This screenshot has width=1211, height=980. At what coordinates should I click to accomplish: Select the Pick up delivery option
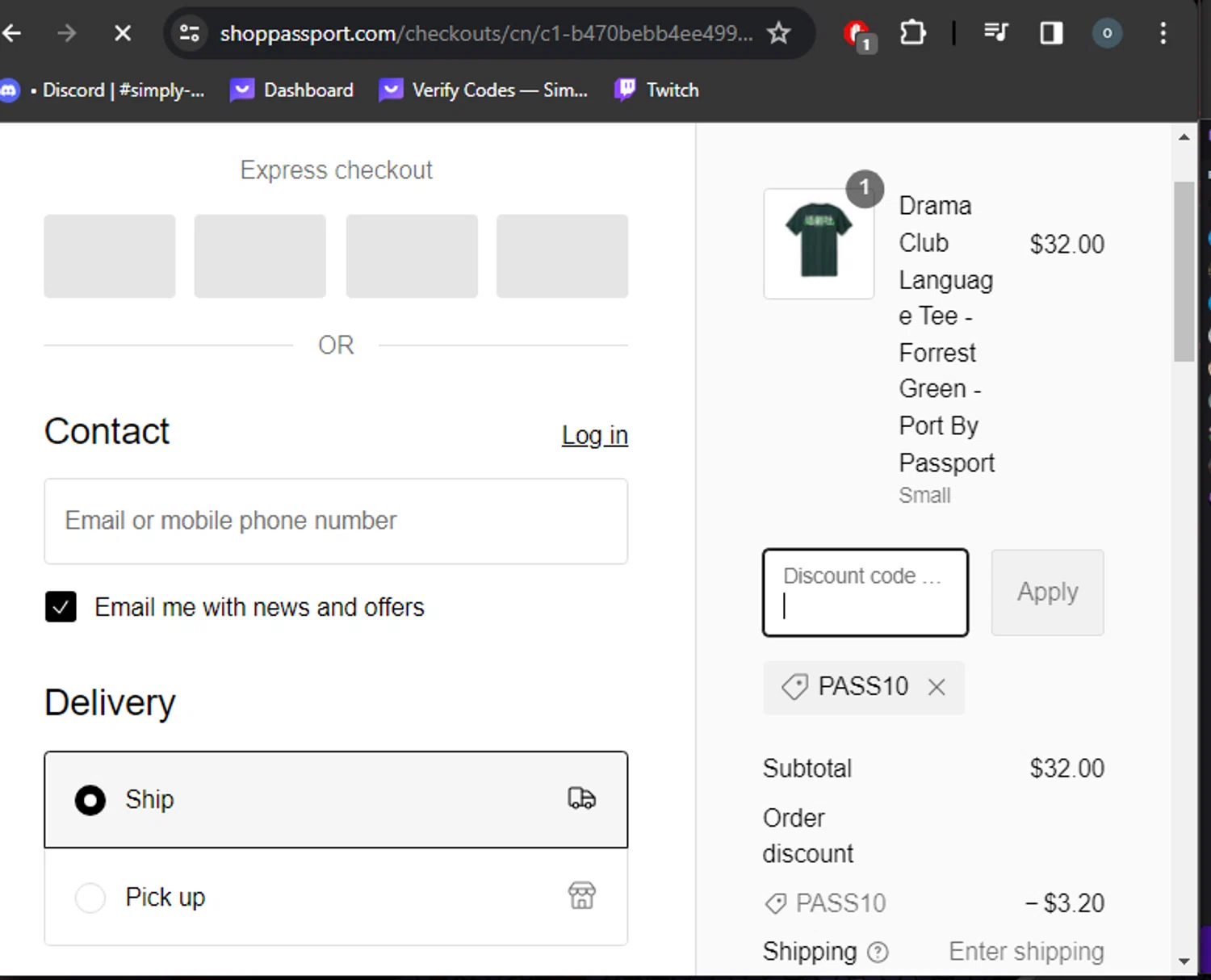tap(90, 898)
